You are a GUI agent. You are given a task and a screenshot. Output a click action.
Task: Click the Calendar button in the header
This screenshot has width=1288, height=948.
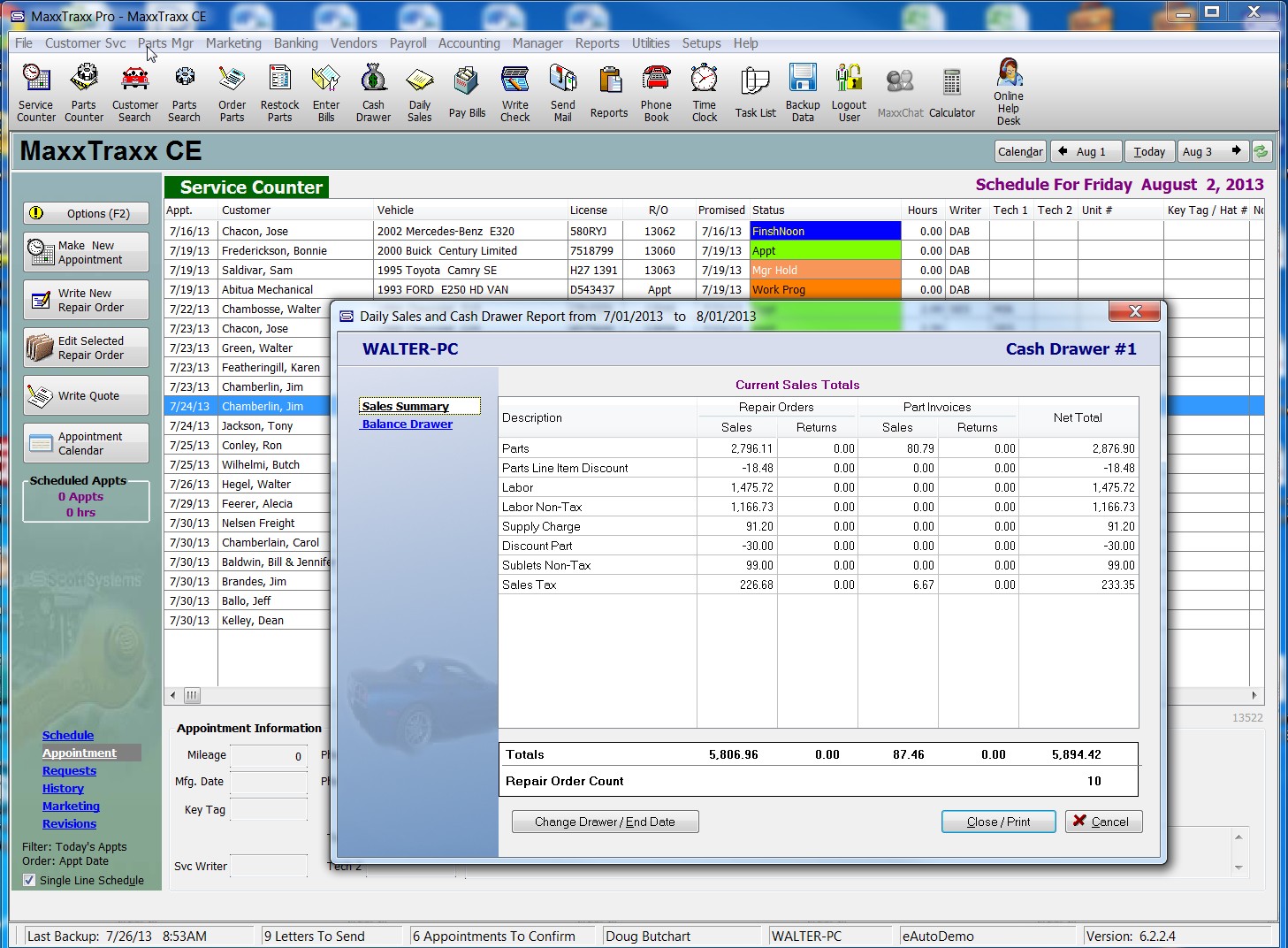coord(1020,151)
